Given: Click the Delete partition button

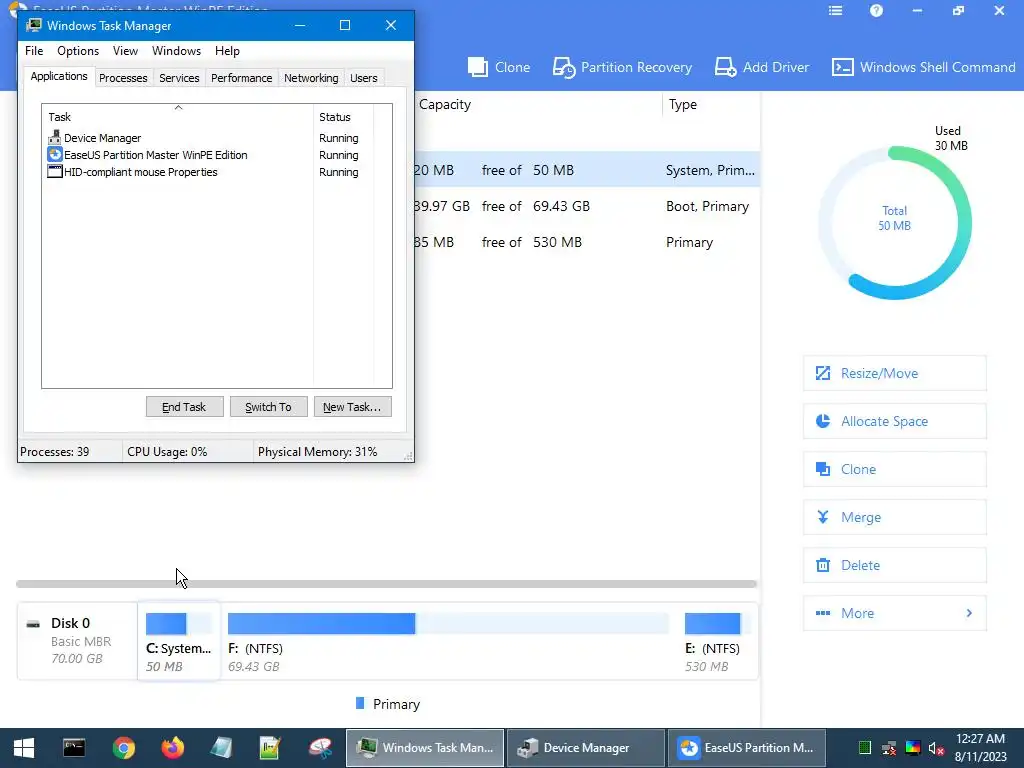Looking at the screenshot, I should tap(895, 565).
